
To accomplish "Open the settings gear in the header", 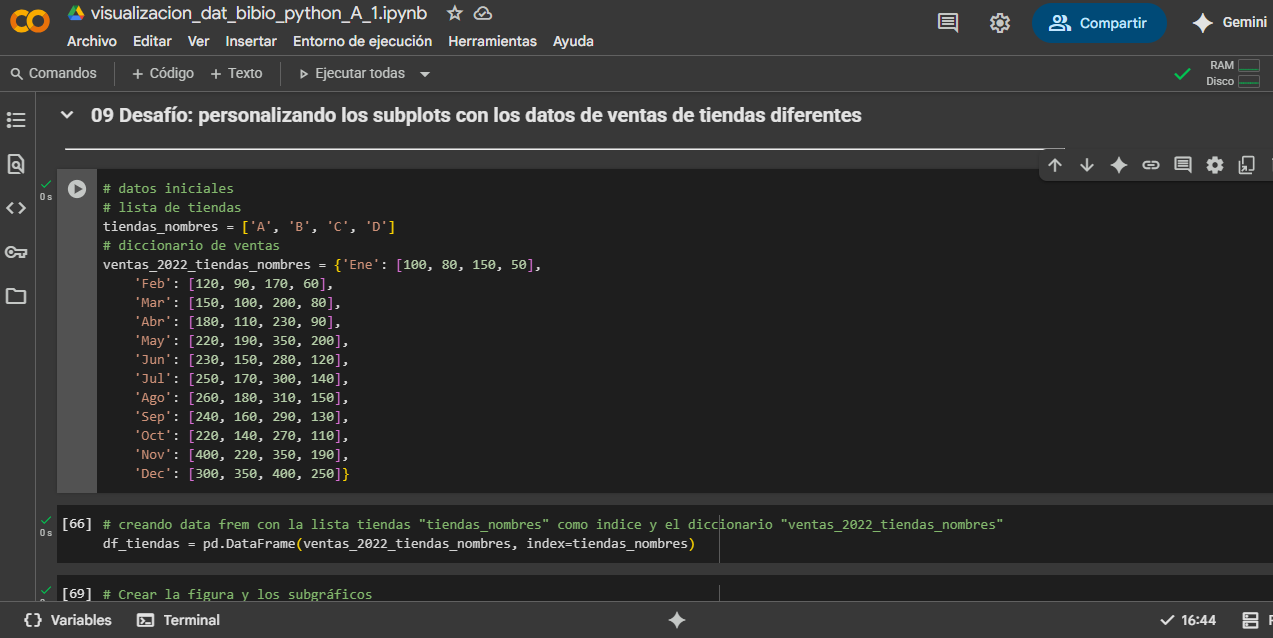I will tap(999, 23).
